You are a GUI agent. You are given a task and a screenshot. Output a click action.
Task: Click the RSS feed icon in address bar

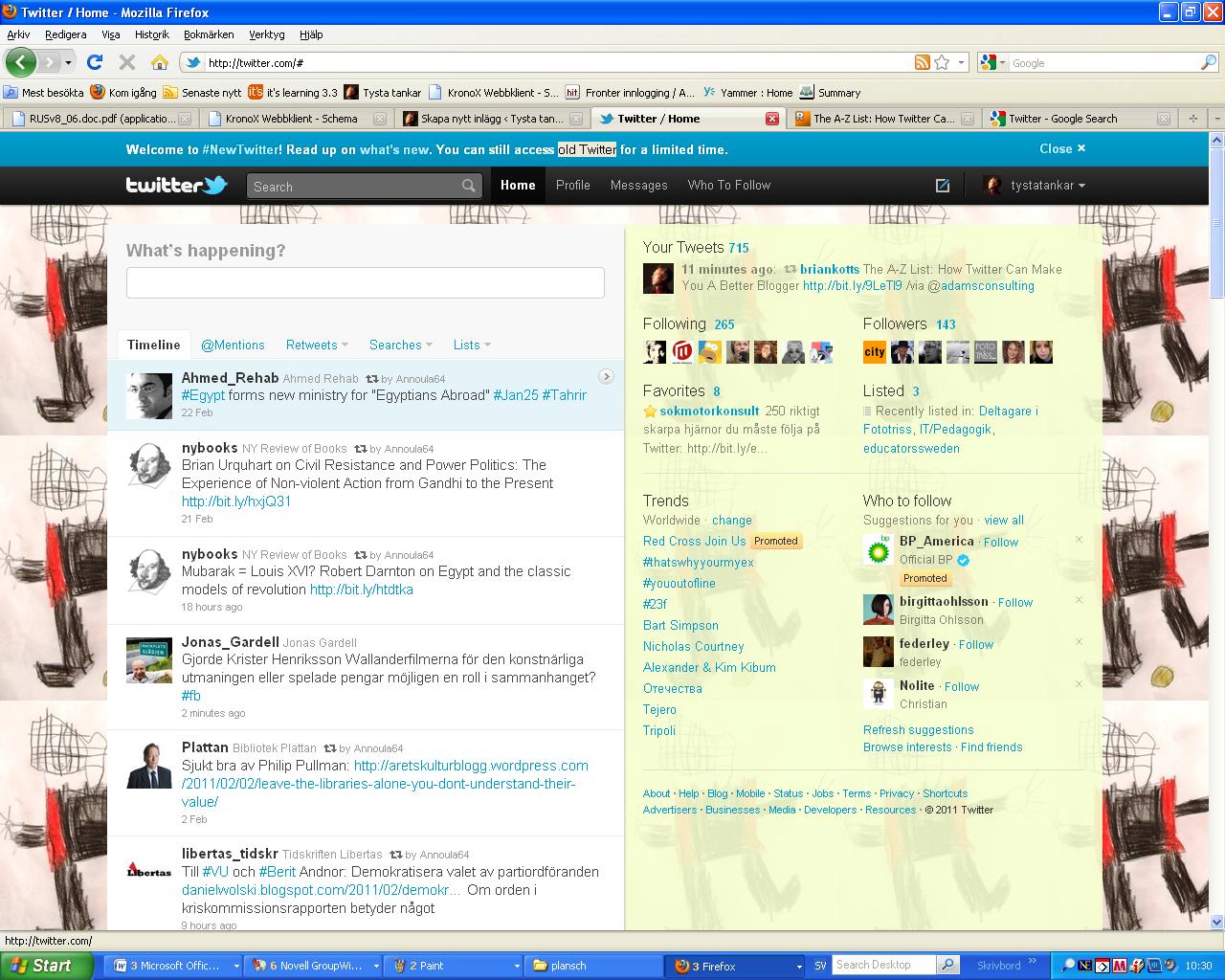pos(922,62)
